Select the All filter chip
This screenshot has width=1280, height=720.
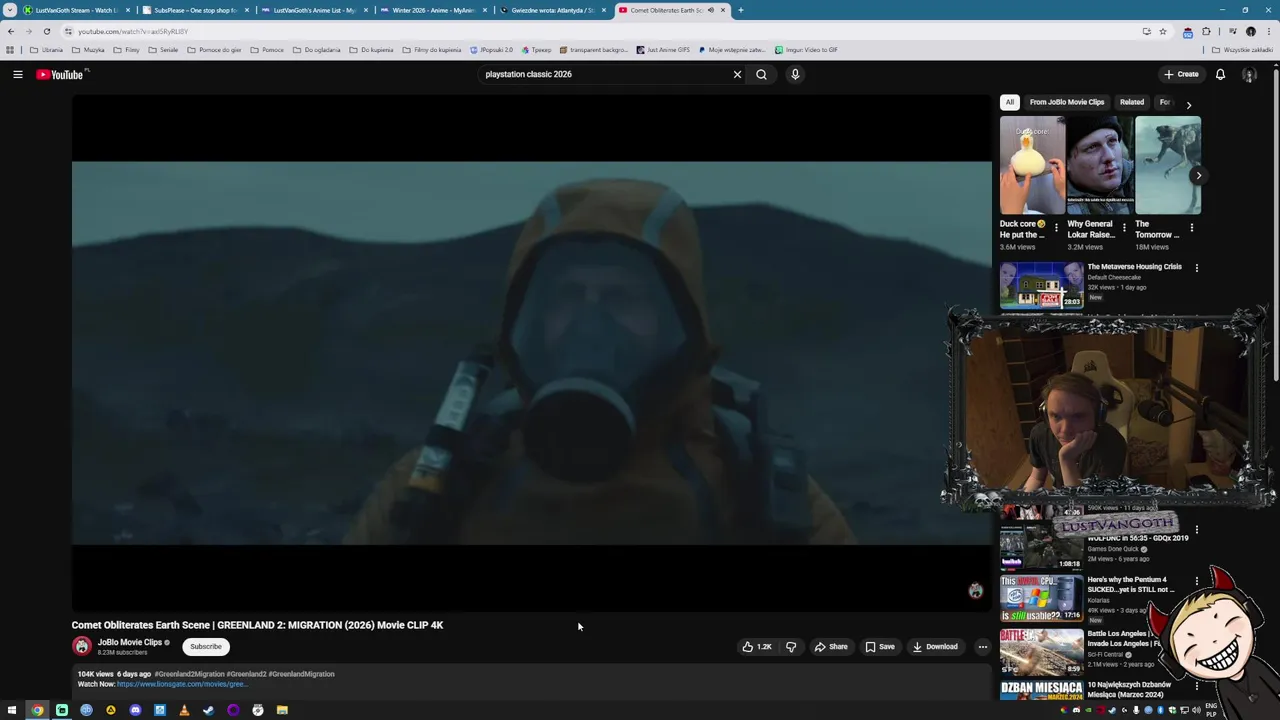click(x=1010, y=102)
